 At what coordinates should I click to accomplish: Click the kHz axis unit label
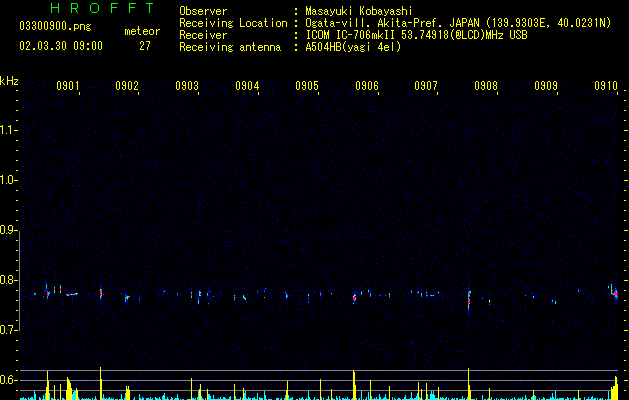9,81
